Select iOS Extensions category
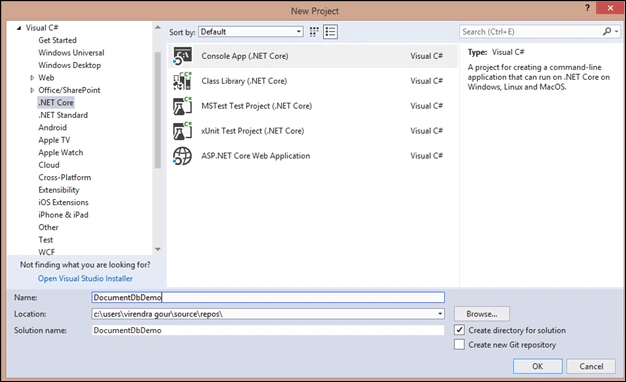 coord(63,202)
